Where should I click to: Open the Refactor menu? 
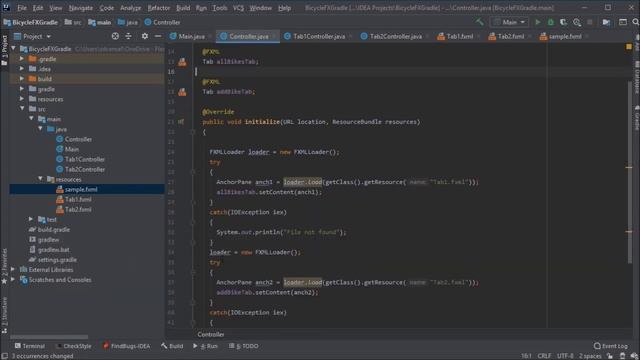pos(159,8)
